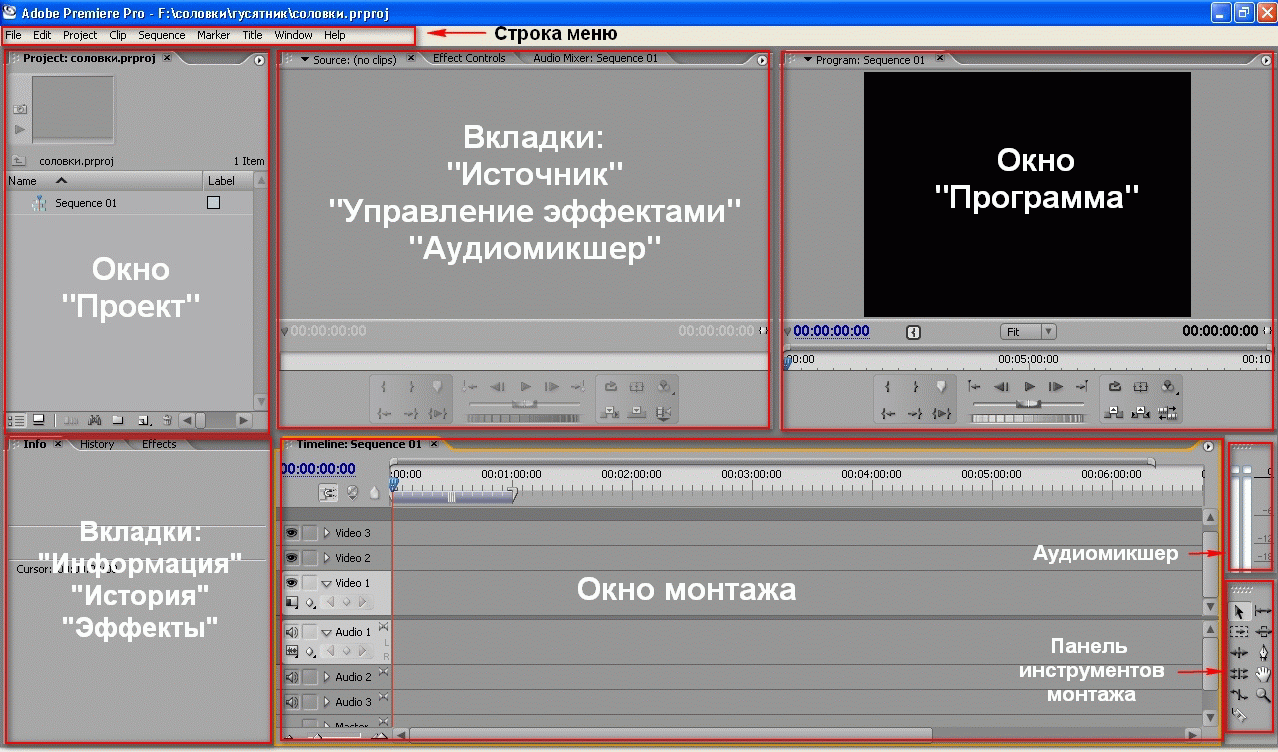Viewport: 1278px width, 752px height.
Task: Click Play In to Out in Program monitor
Action: point(941,413)
